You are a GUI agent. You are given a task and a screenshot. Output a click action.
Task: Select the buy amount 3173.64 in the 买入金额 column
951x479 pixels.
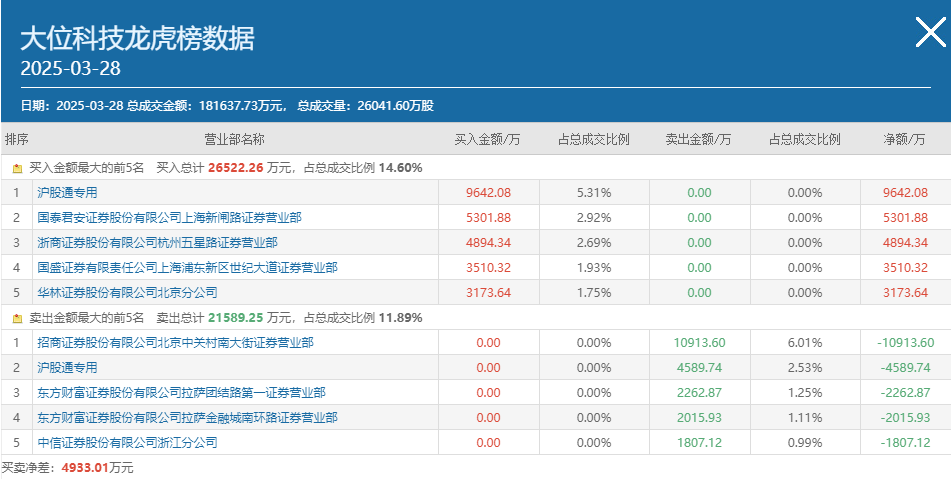pyautogui.click(x=488, y=293)
